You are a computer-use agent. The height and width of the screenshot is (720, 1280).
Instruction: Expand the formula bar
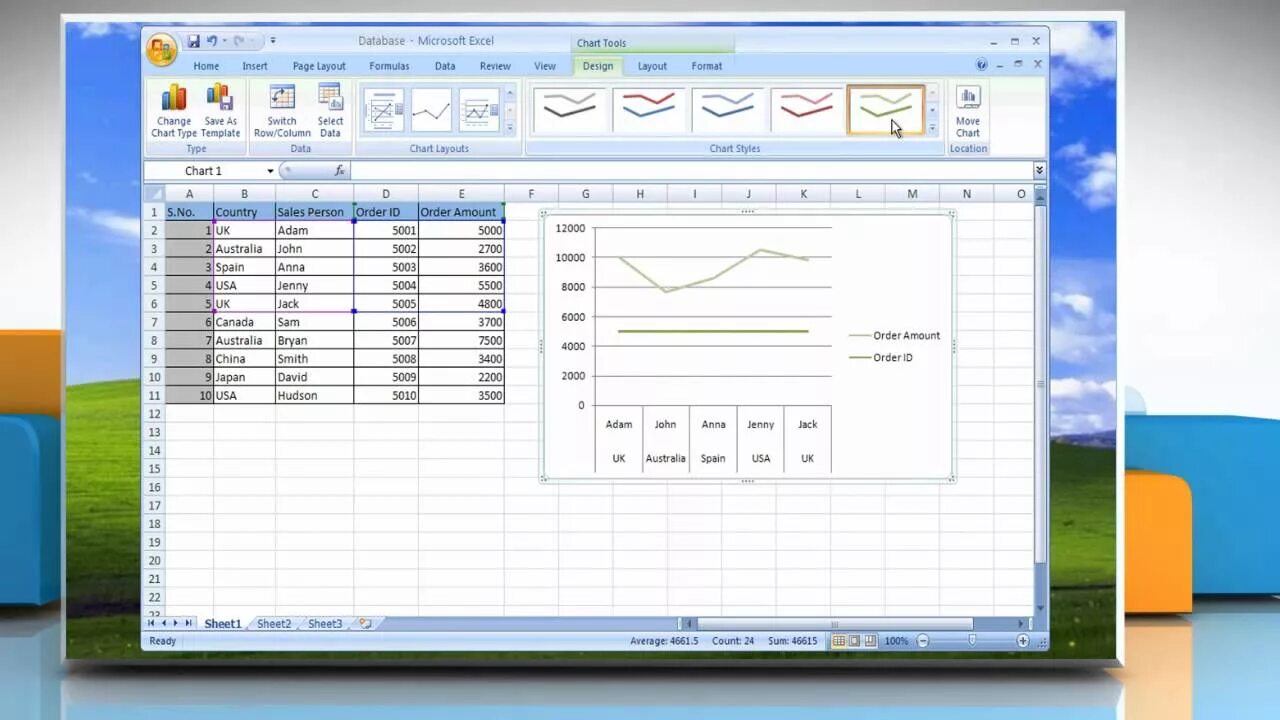point(1039,171)
